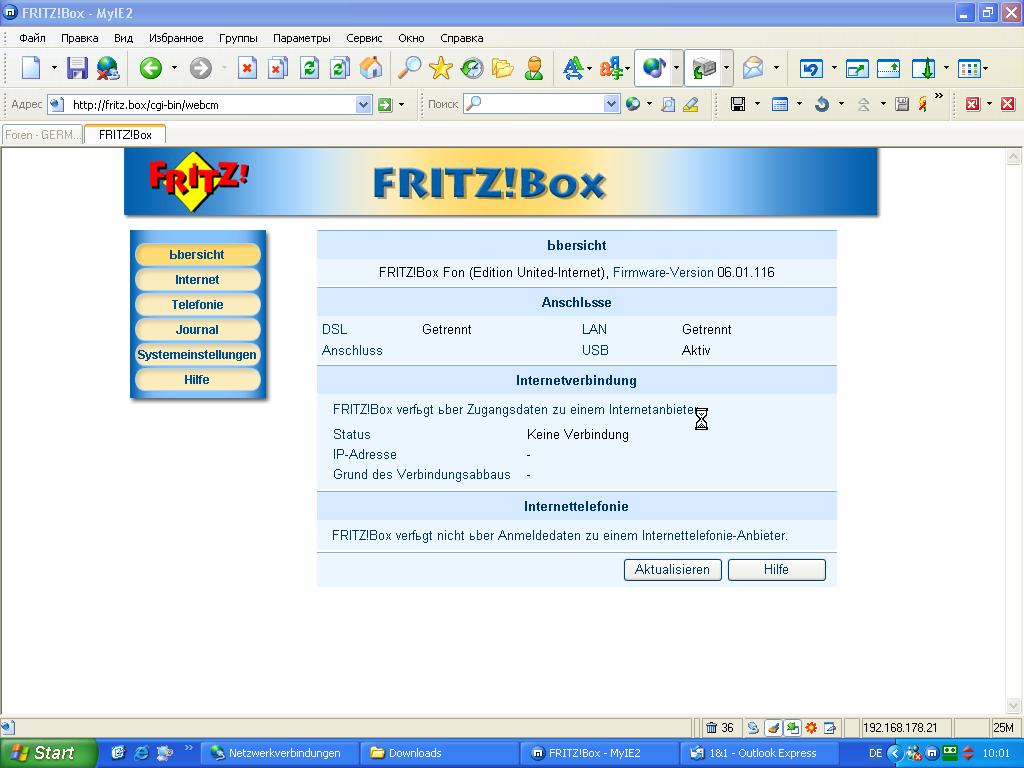Click the green Go arrow beside address bar
This screenshot has width=1024, height=768.
[385, 104]
